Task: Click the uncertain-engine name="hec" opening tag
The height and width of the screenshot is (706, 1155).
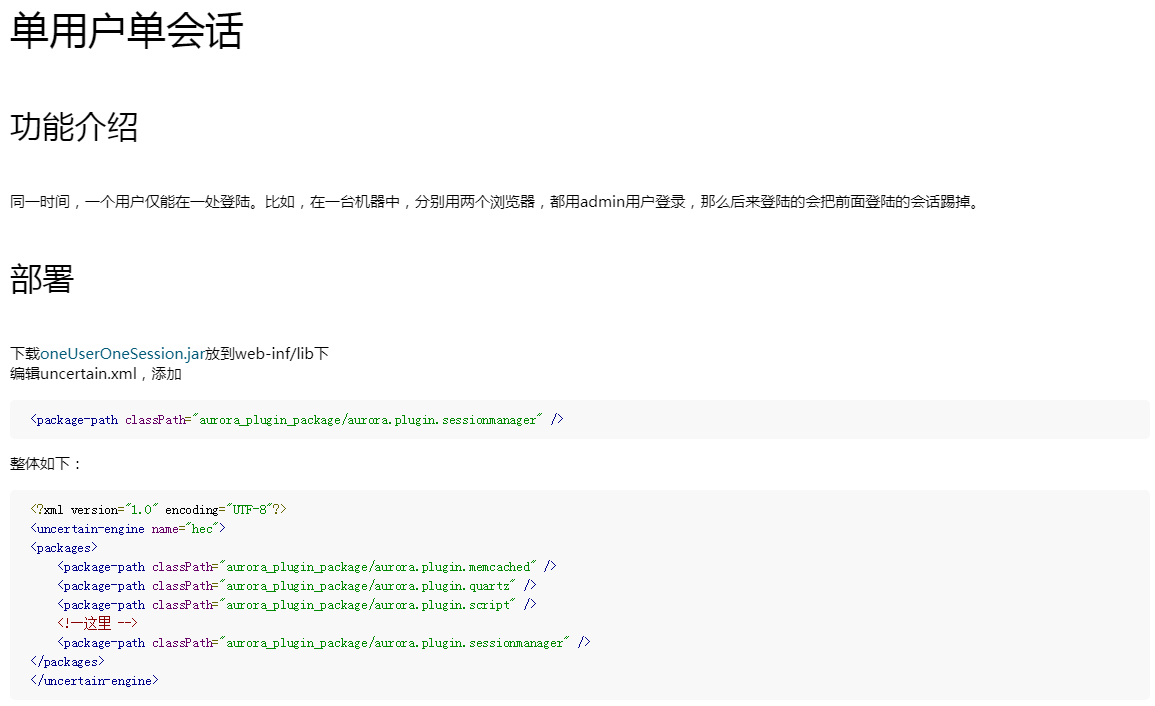Action: 128,529
